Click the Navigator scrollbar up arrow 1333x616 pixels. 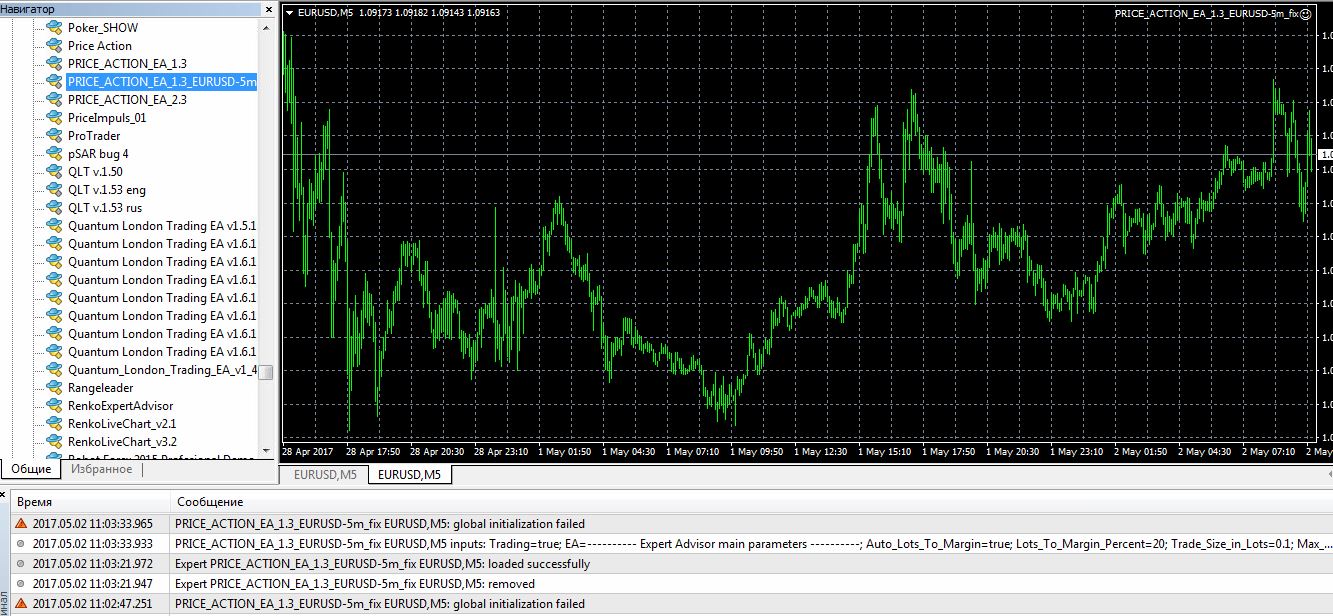[x=267, y=27]
